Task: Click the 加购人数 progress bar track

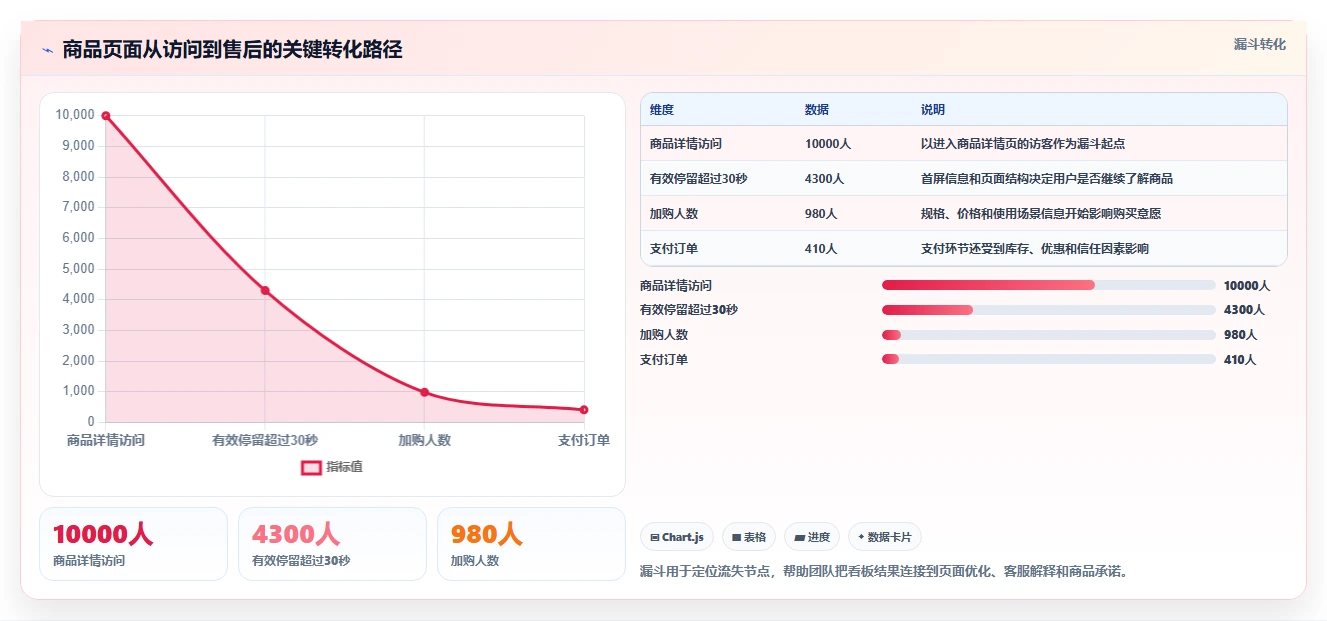Action: (x=1048, y=335)
